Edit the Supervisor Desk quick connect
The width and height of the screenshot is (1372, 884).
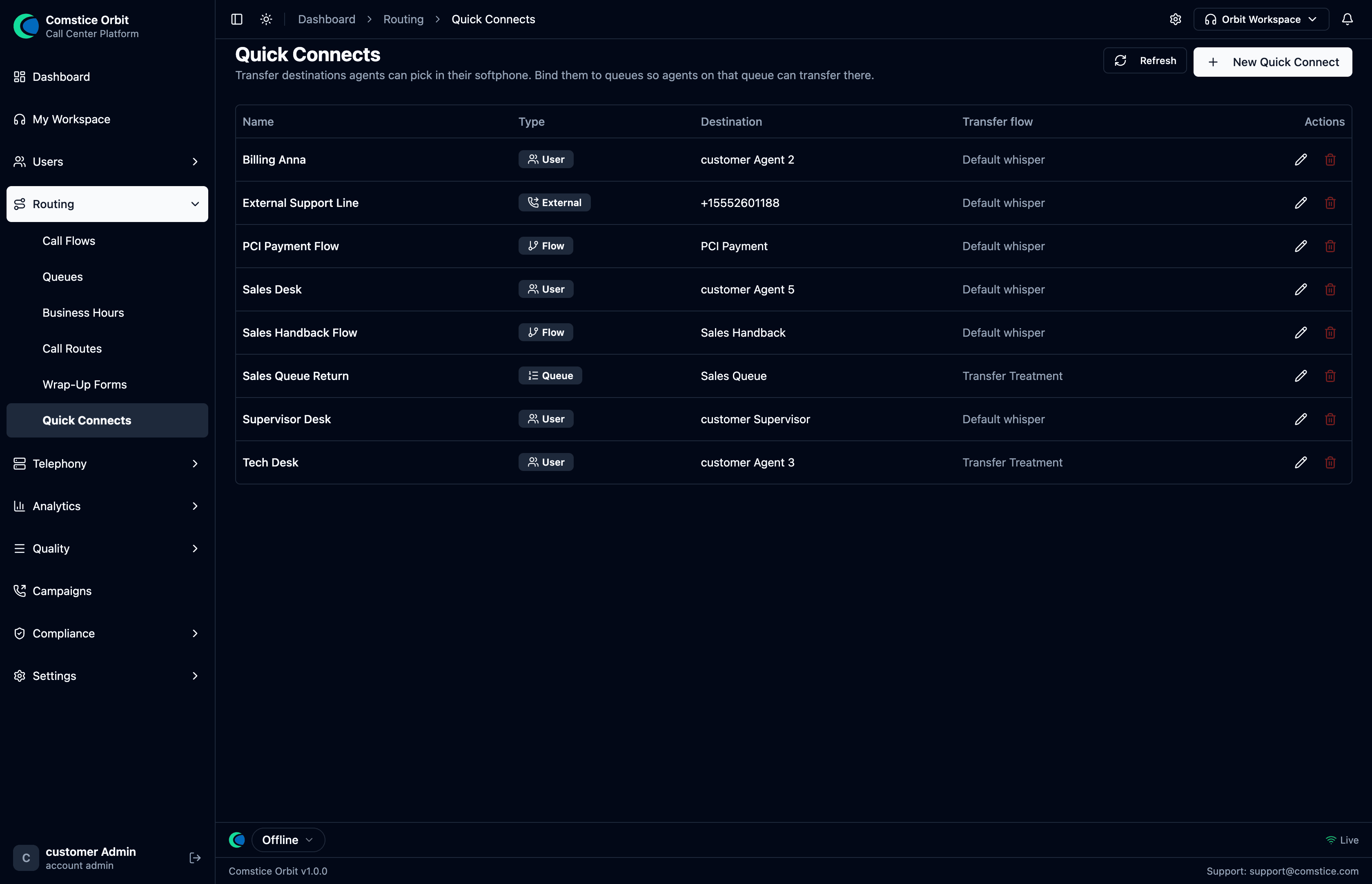1301,419
